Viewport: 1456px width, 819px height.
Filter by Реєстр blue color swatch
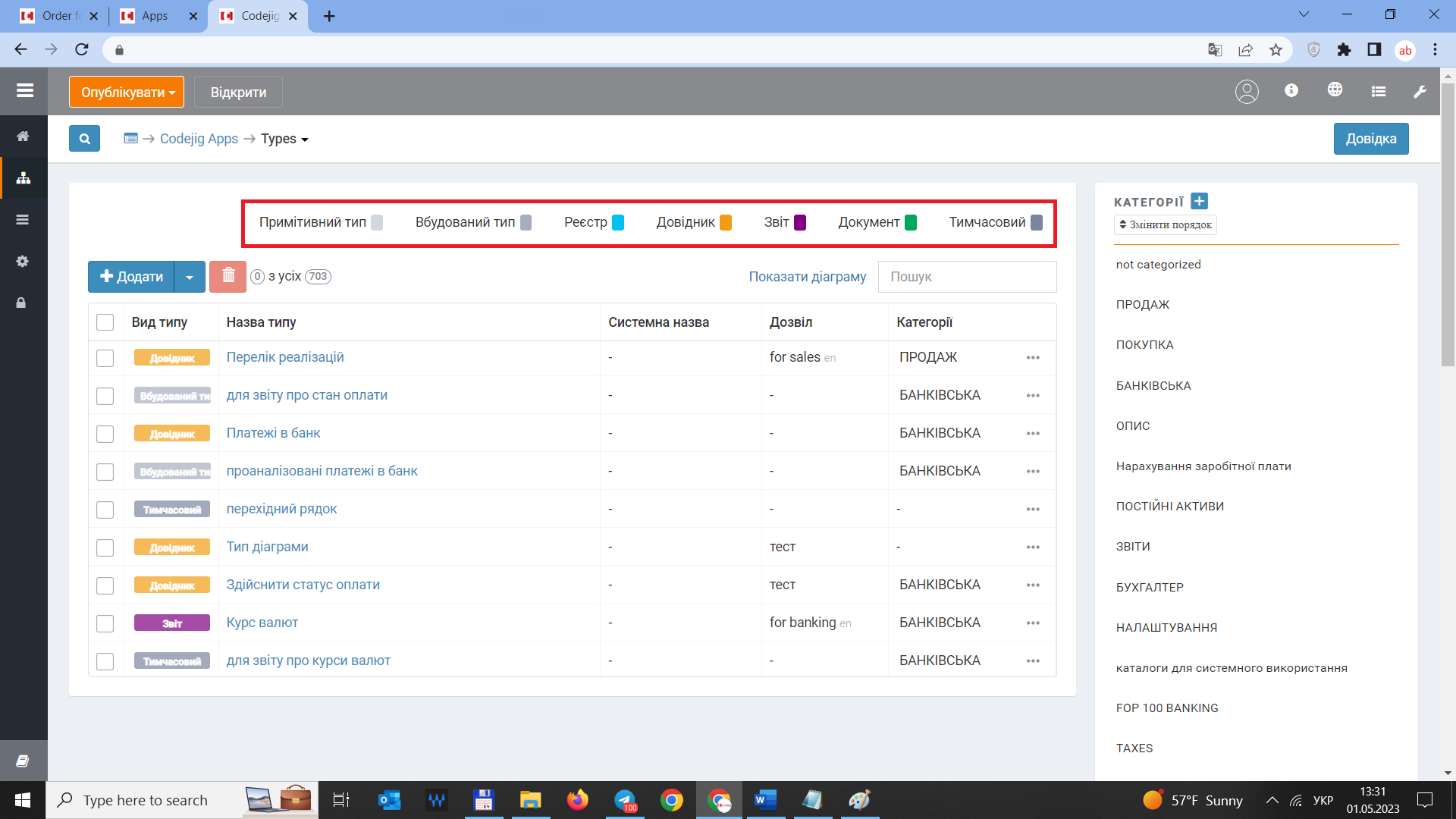[618, 222]
